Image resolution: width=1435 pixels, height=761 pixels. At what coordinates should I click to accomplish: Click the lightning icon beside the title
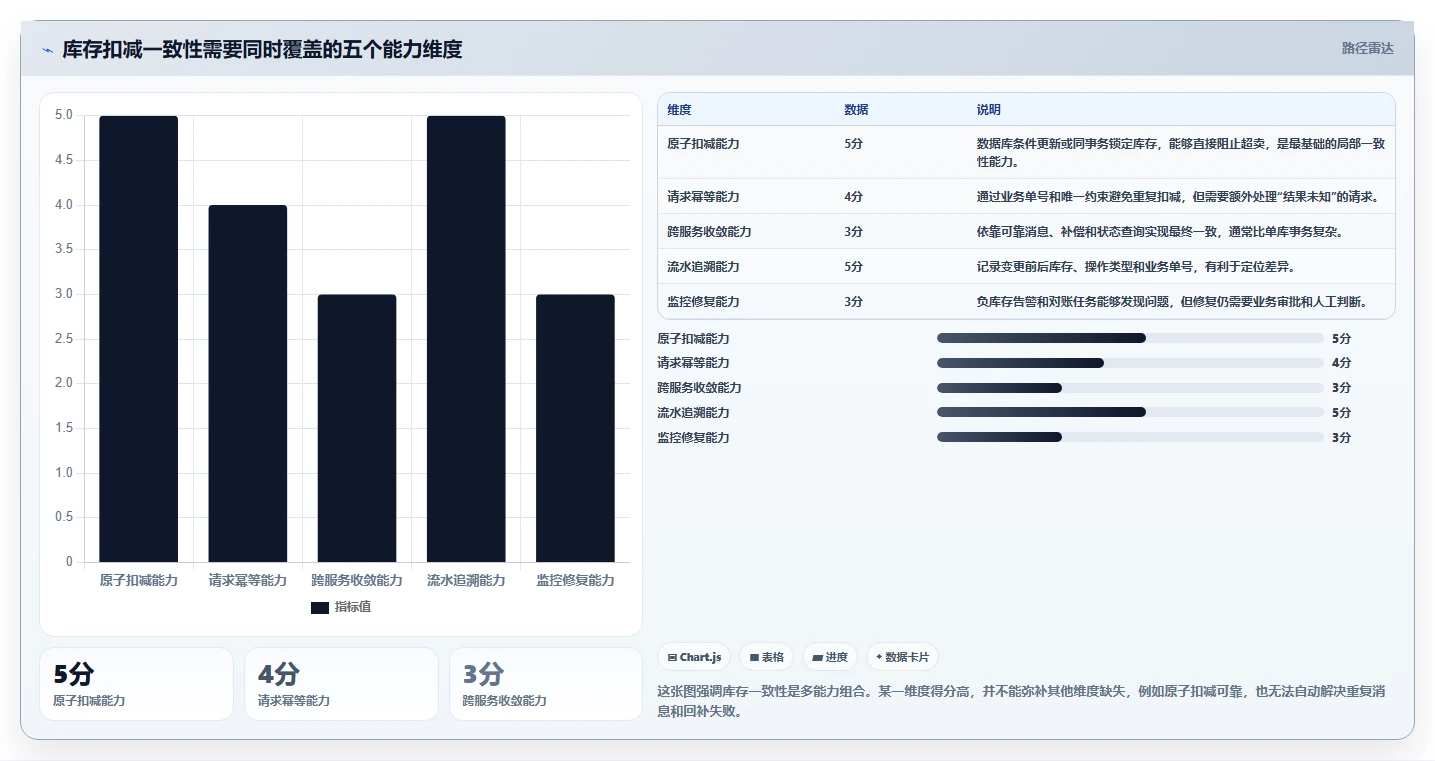[x=48, y=50]
